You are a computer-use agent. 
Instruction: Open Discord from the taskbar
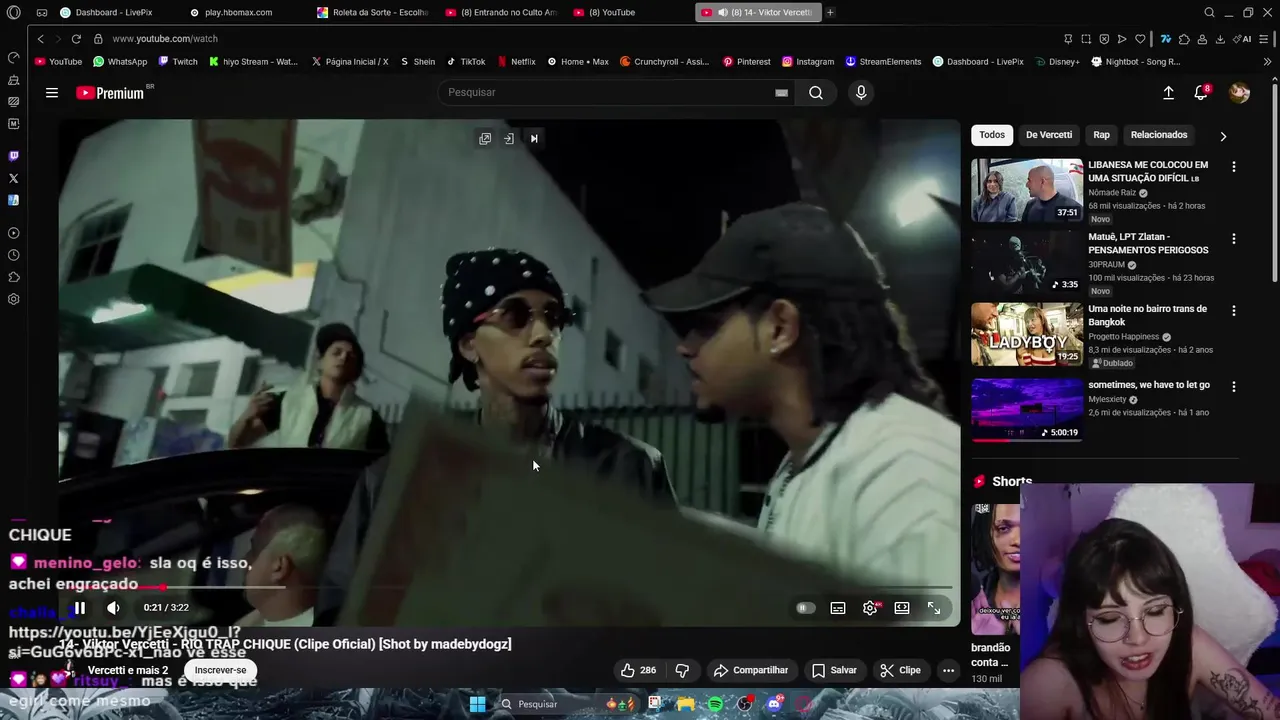[x=774, y=704]
